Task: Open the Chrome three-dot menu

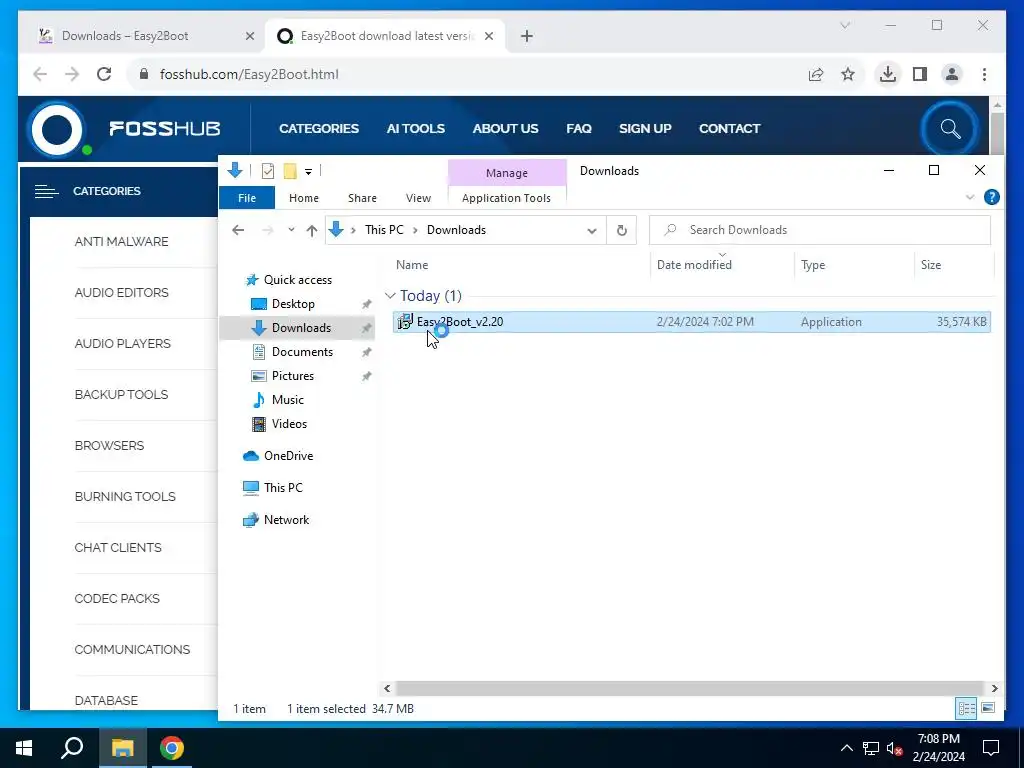Action: point(984,74)
